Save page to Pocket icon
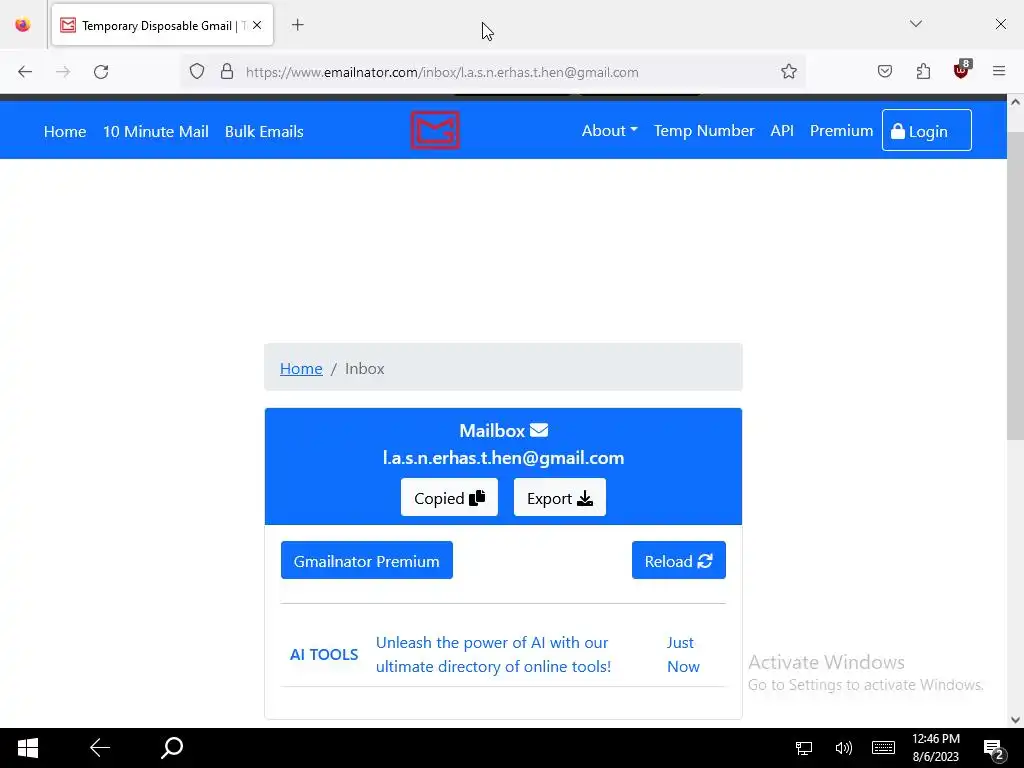The height and width of the screenshot is (768, 1024). (x=885, y=72)
